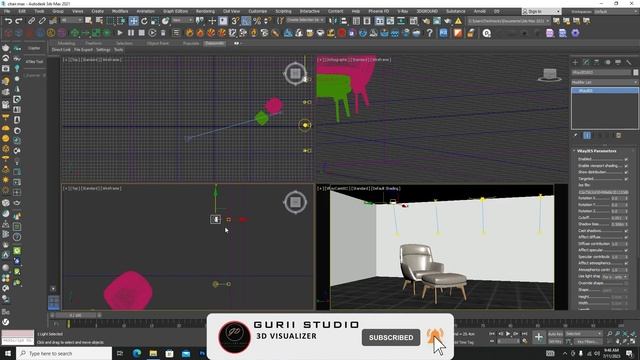Open the V-Ray menu
The height and width of the screenshot is (360, 640).
(x=402, y=11)
